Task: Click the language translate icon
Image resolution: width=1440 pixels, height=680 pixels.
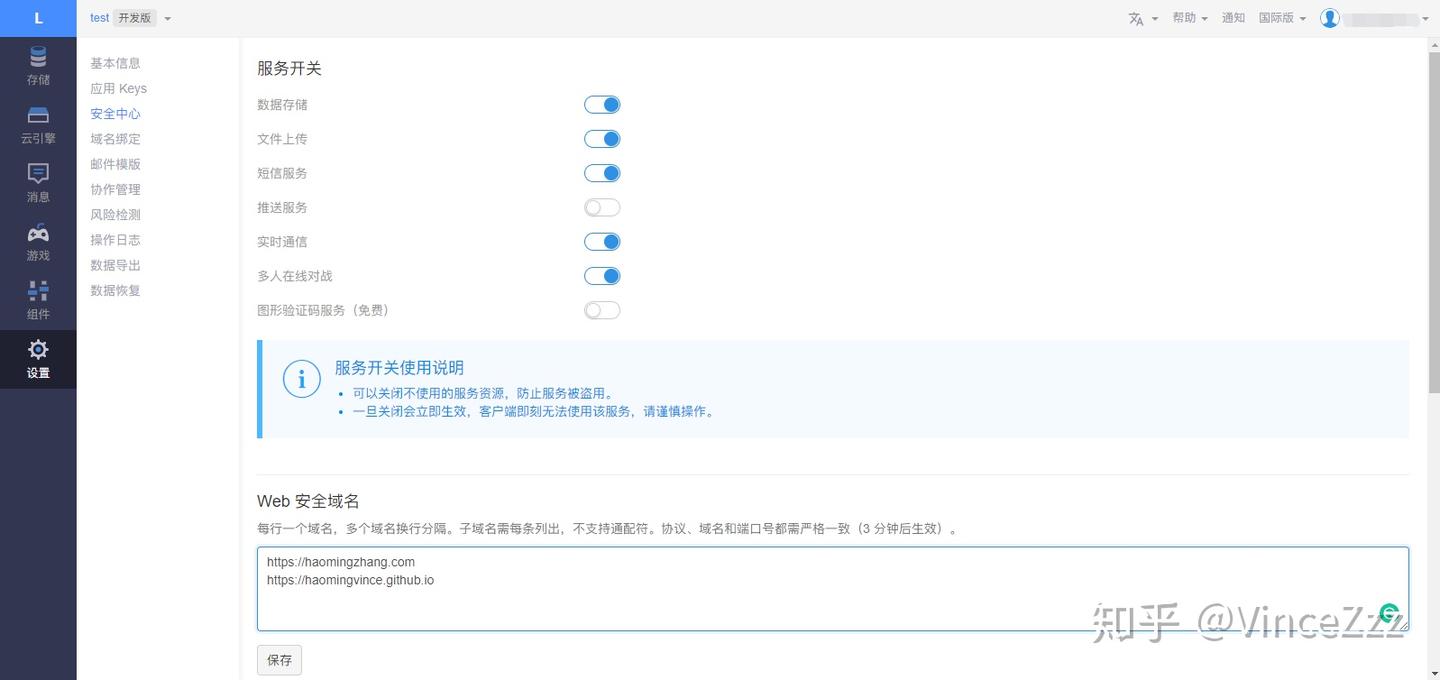Action: (x=1136, y=19)
